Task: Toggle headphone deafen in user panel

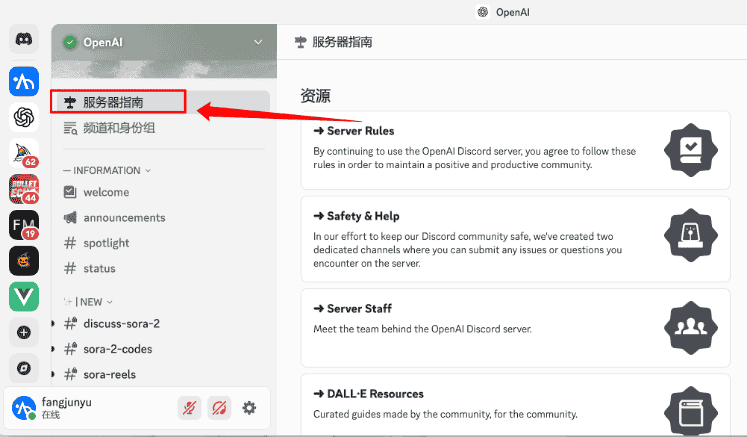Action: click(x=219, y=408)
